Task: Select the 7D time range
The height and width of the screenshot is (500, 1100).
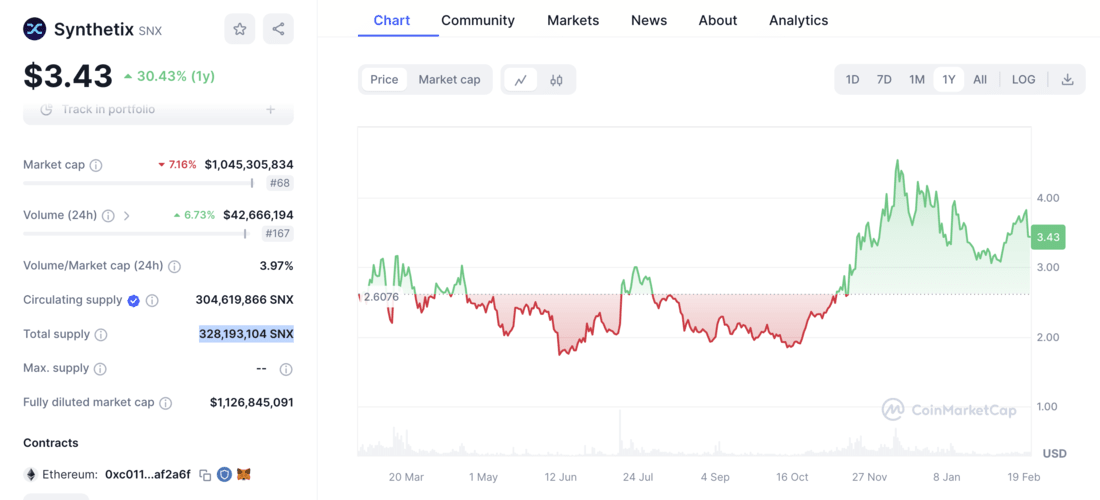Action: [884, 80]
